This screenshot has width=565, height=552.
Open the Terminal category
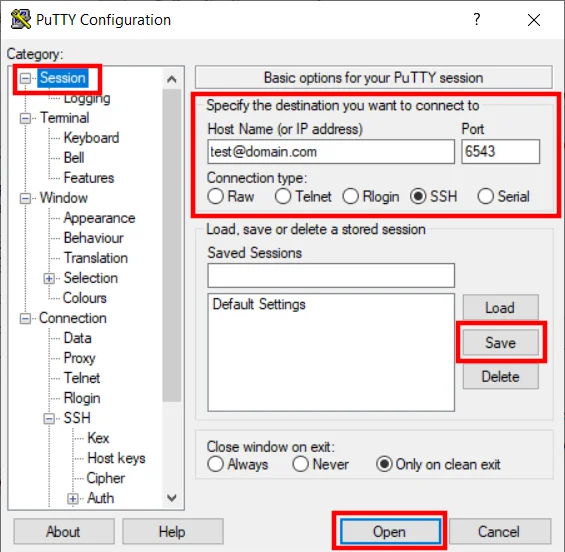[64, 118]
